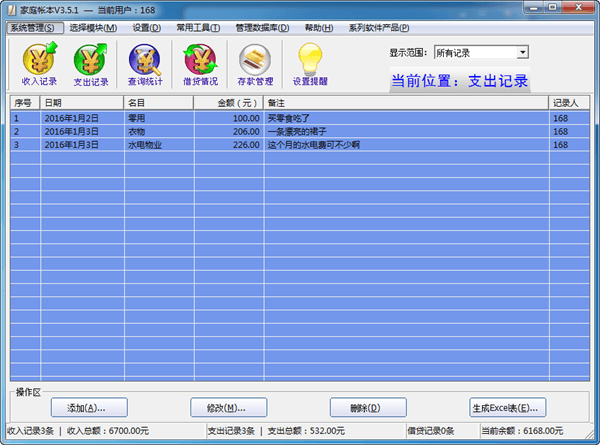Select the 一条漂亮的裙子 note cell
This screenshot has height=445, width=600.
coord(406,132)
